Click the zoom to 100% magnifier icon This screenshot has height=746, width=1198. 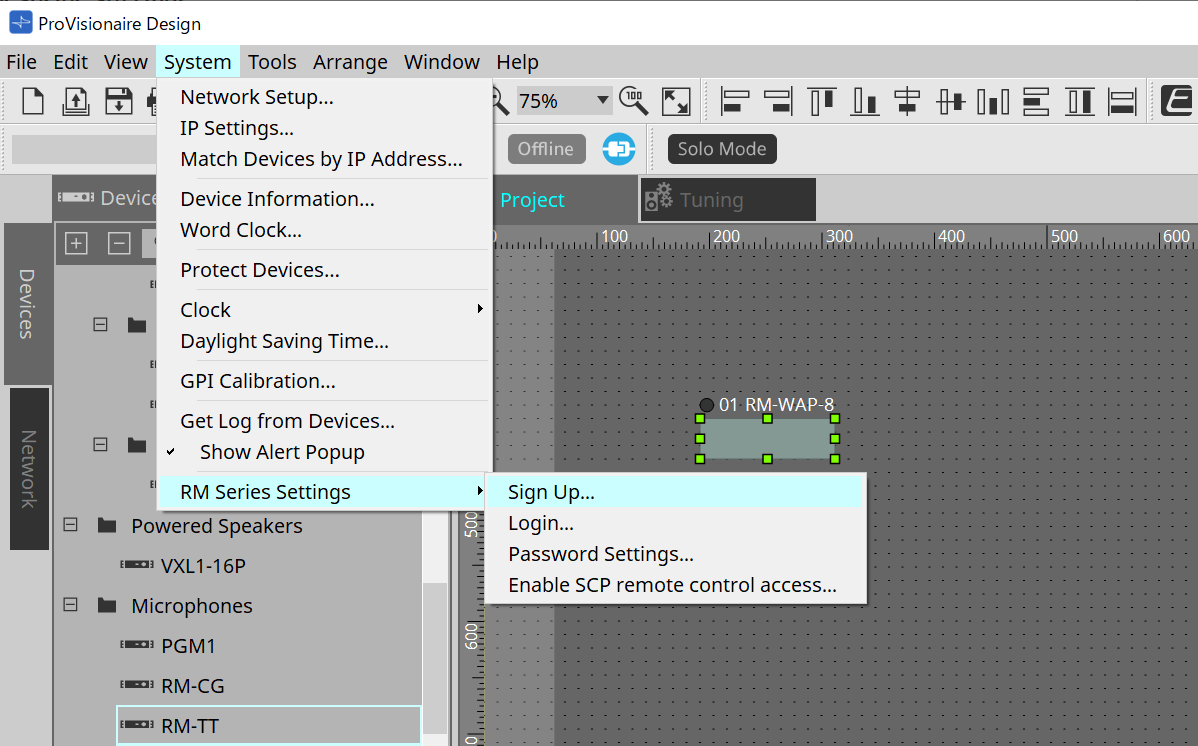pyautogui.click(x=634, y=101)
